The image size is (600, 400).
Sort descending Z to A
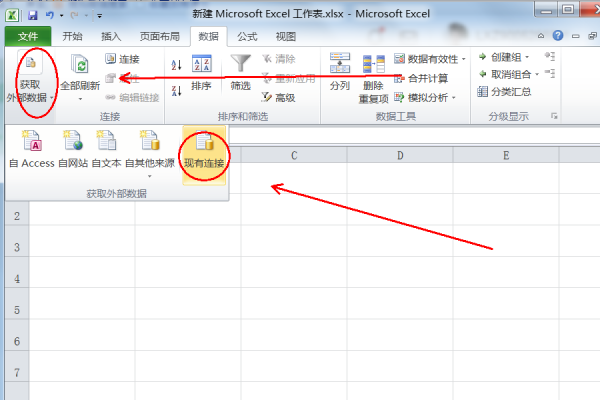[x=176, y=91]
